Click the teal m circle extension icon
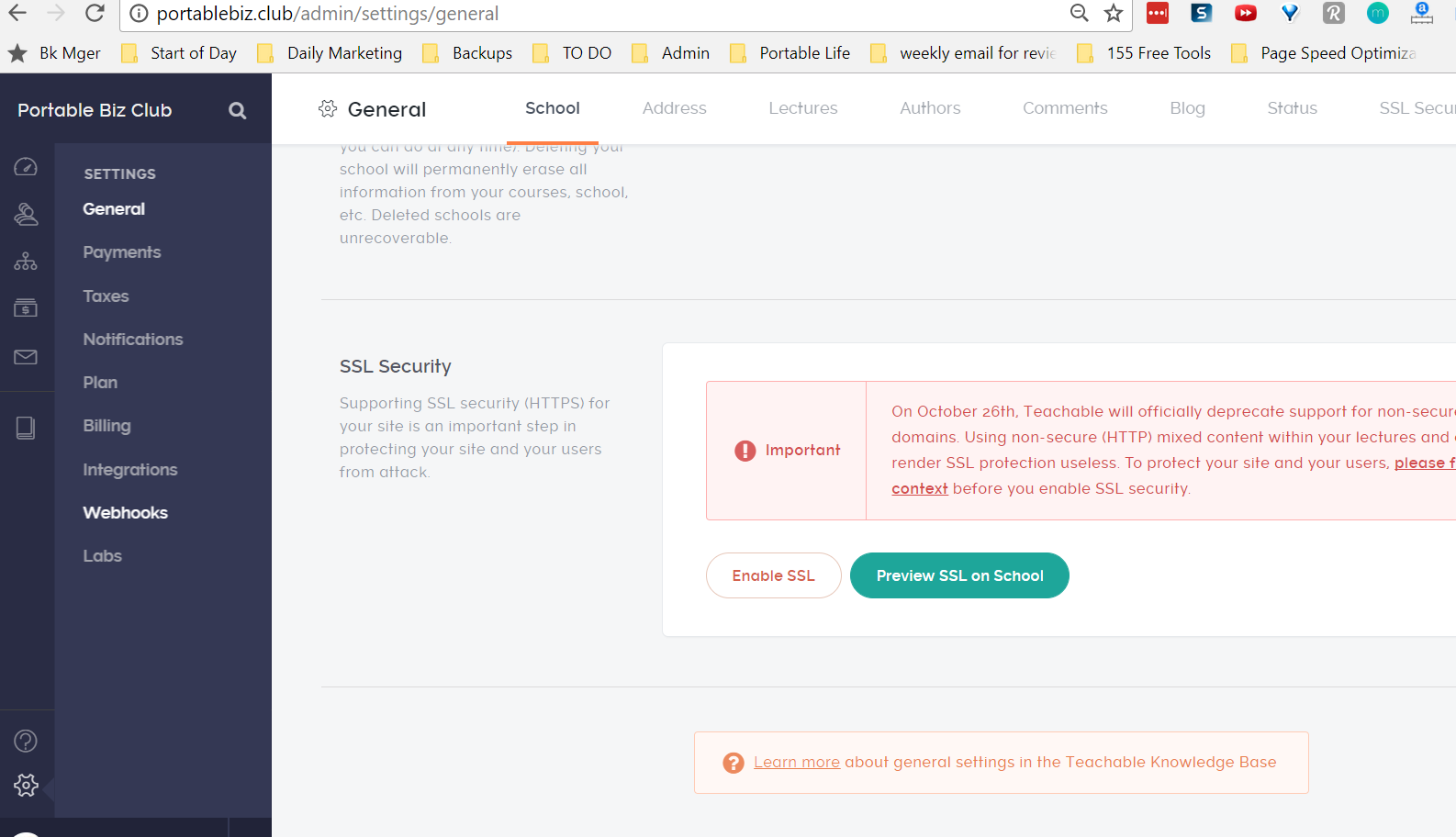 [1378, 13]
